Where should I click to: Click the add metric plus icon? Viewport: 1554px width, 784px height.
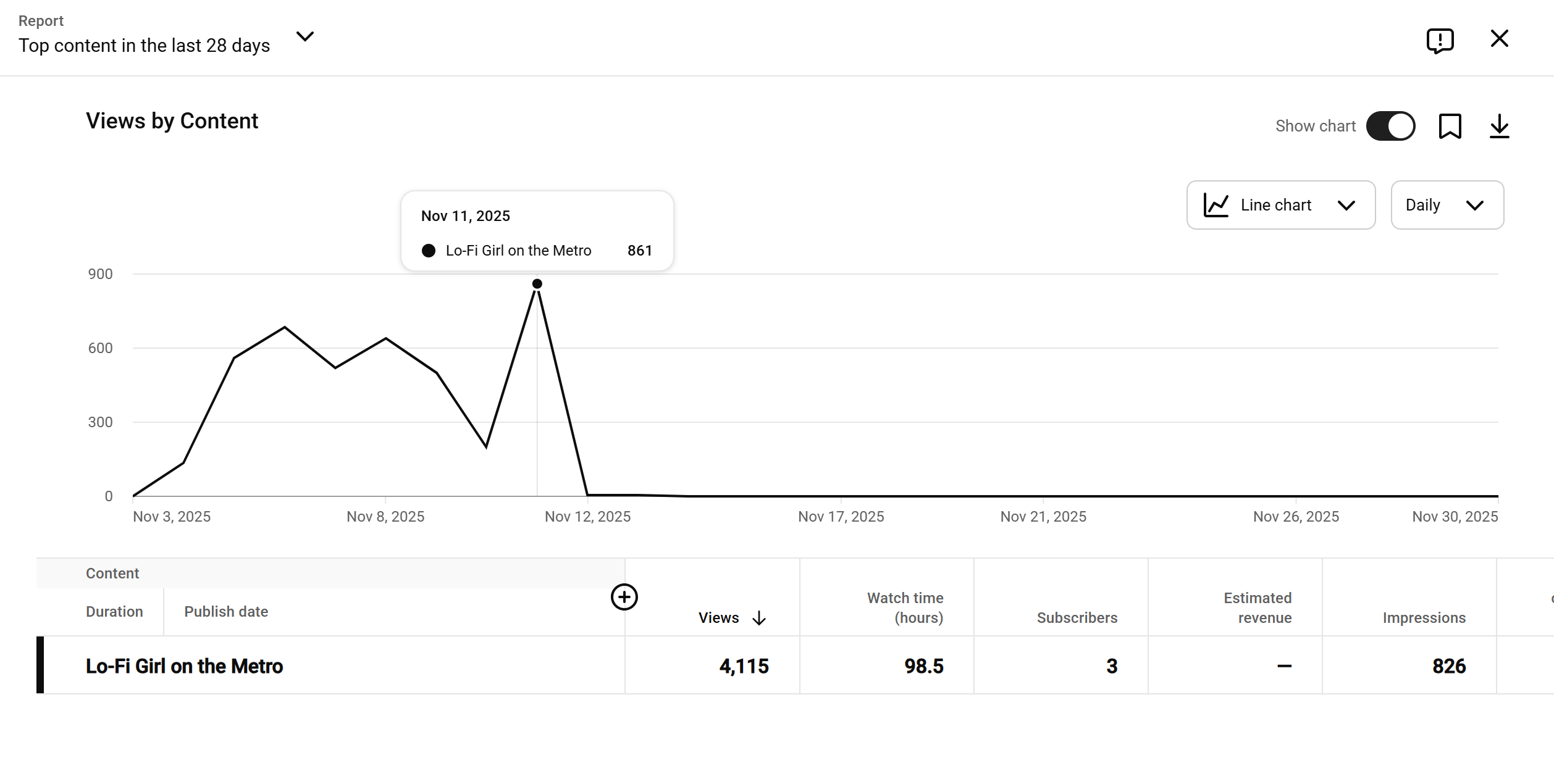624,597
